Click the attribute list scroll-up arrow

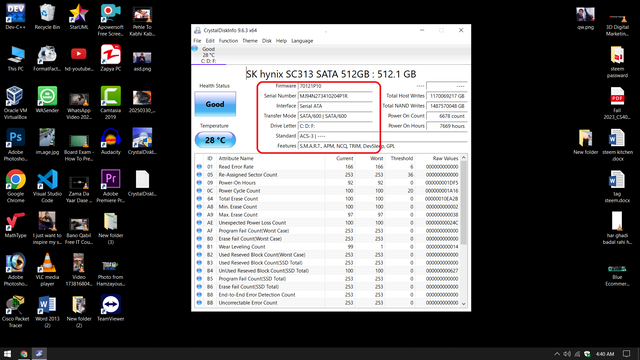click(x=463, y=158)
